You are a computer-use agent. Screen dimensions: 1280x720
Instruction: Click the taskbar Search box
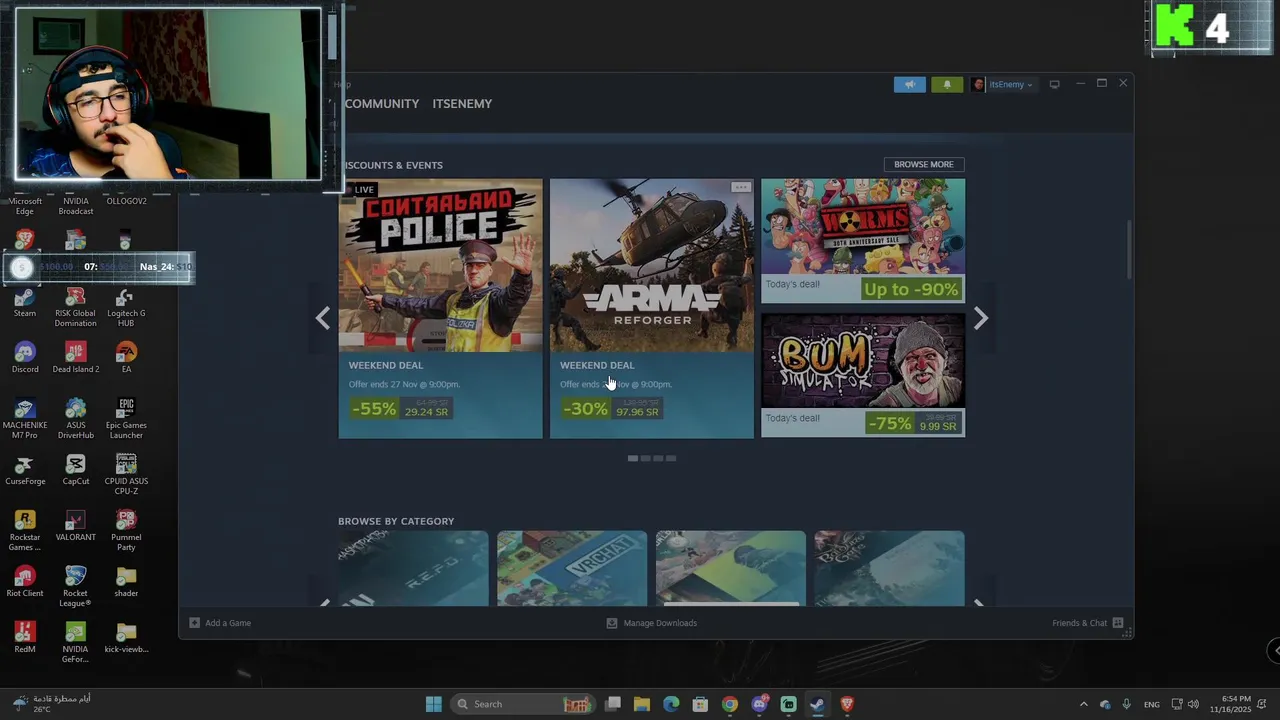[x=521, y=704]
